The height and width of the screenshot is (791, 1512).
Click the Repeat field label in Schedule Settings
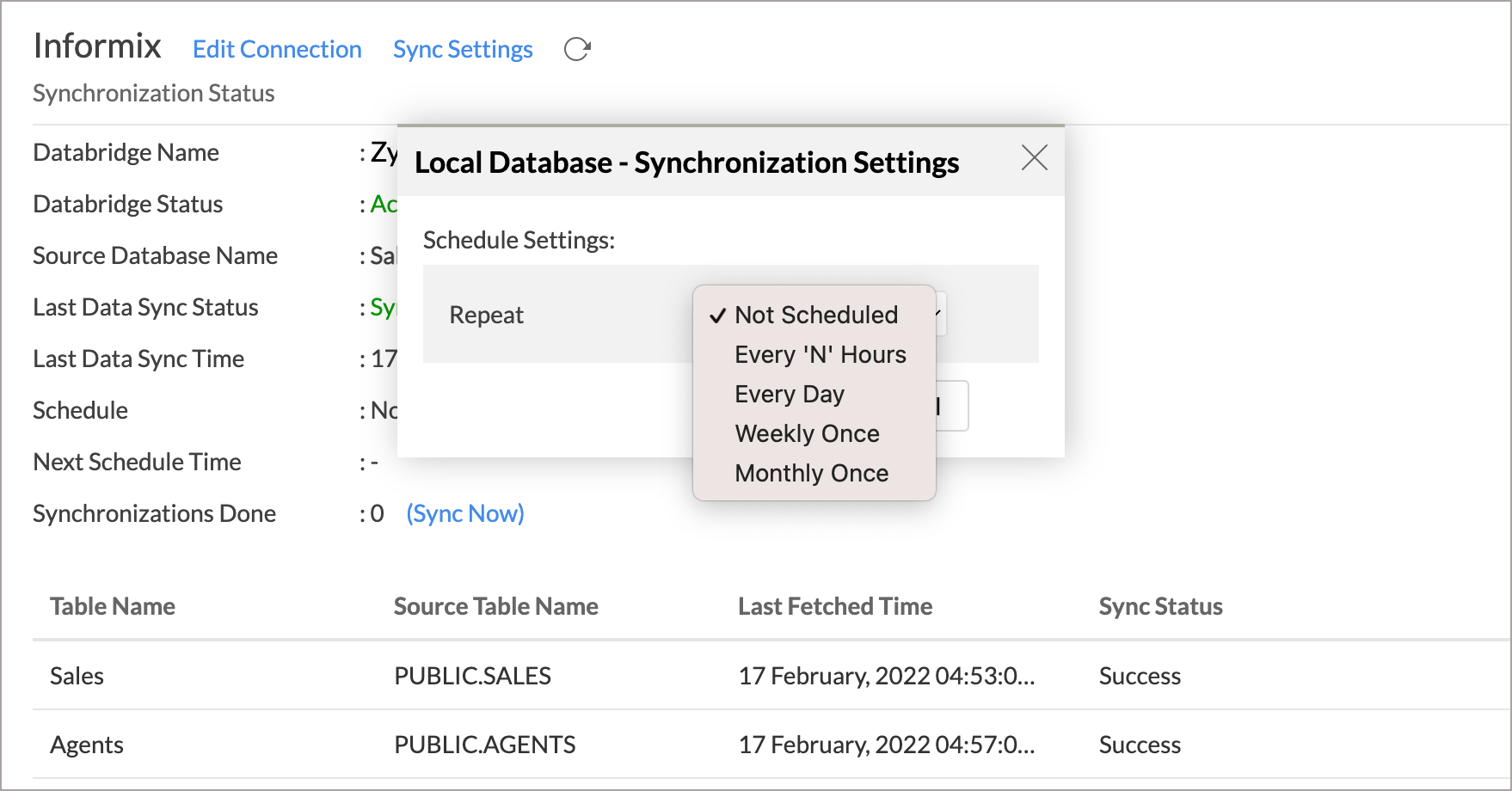click(x=486, y=316)
